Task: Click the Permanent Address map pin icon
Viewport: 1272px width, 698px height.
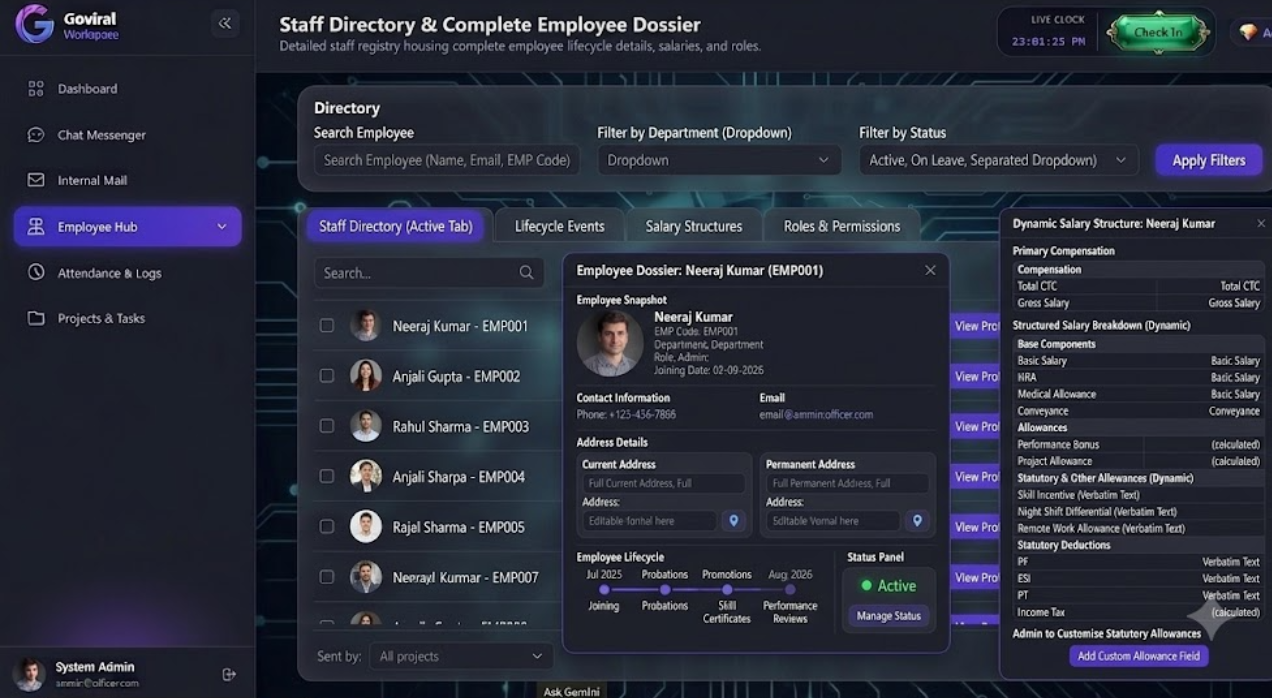Action: (917, 521)
